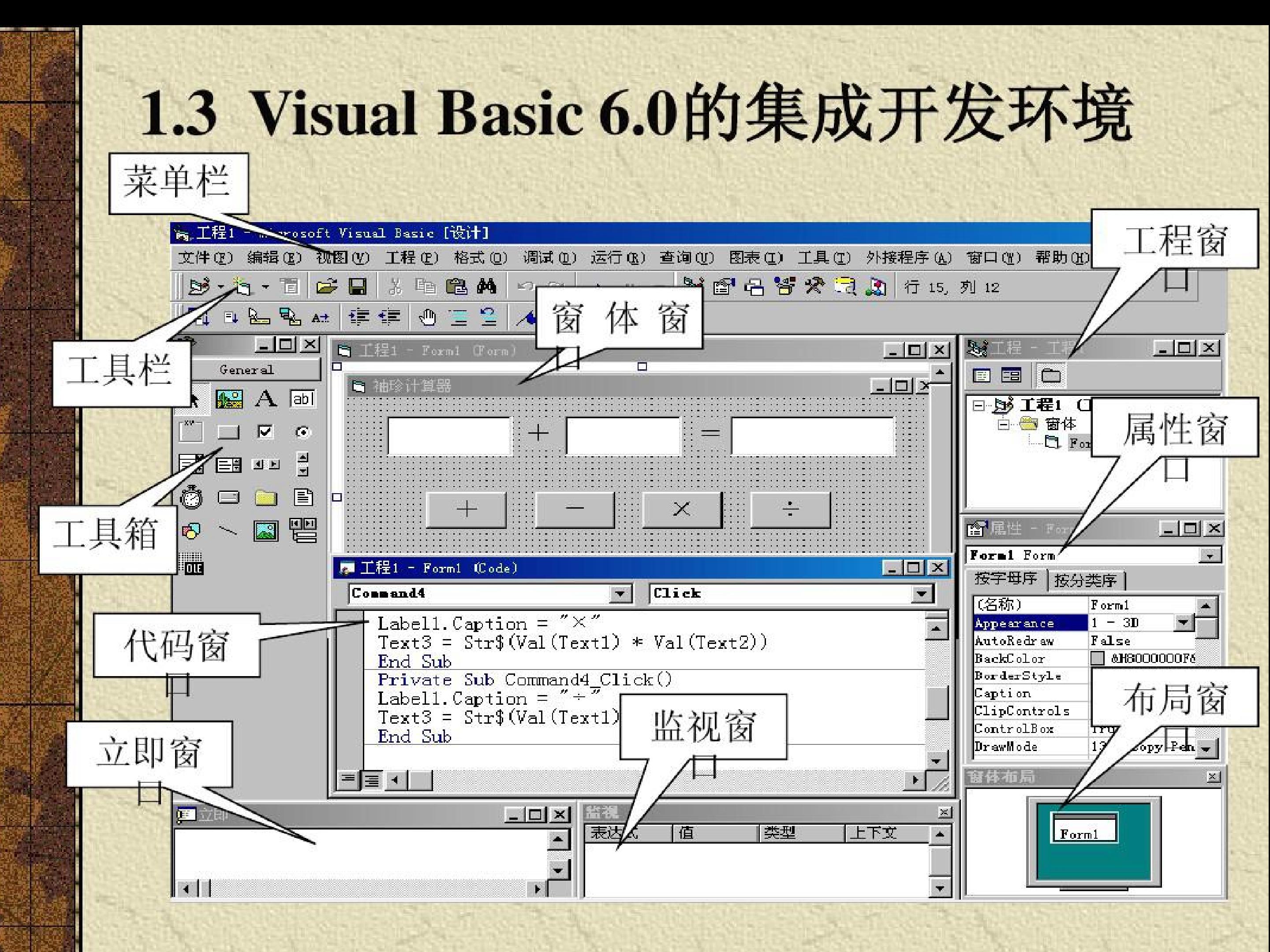The height and width of the screenshot is (952, 1270).
Task: Click the Open folder toolbar icon
Action: click(x=326, y=286)
